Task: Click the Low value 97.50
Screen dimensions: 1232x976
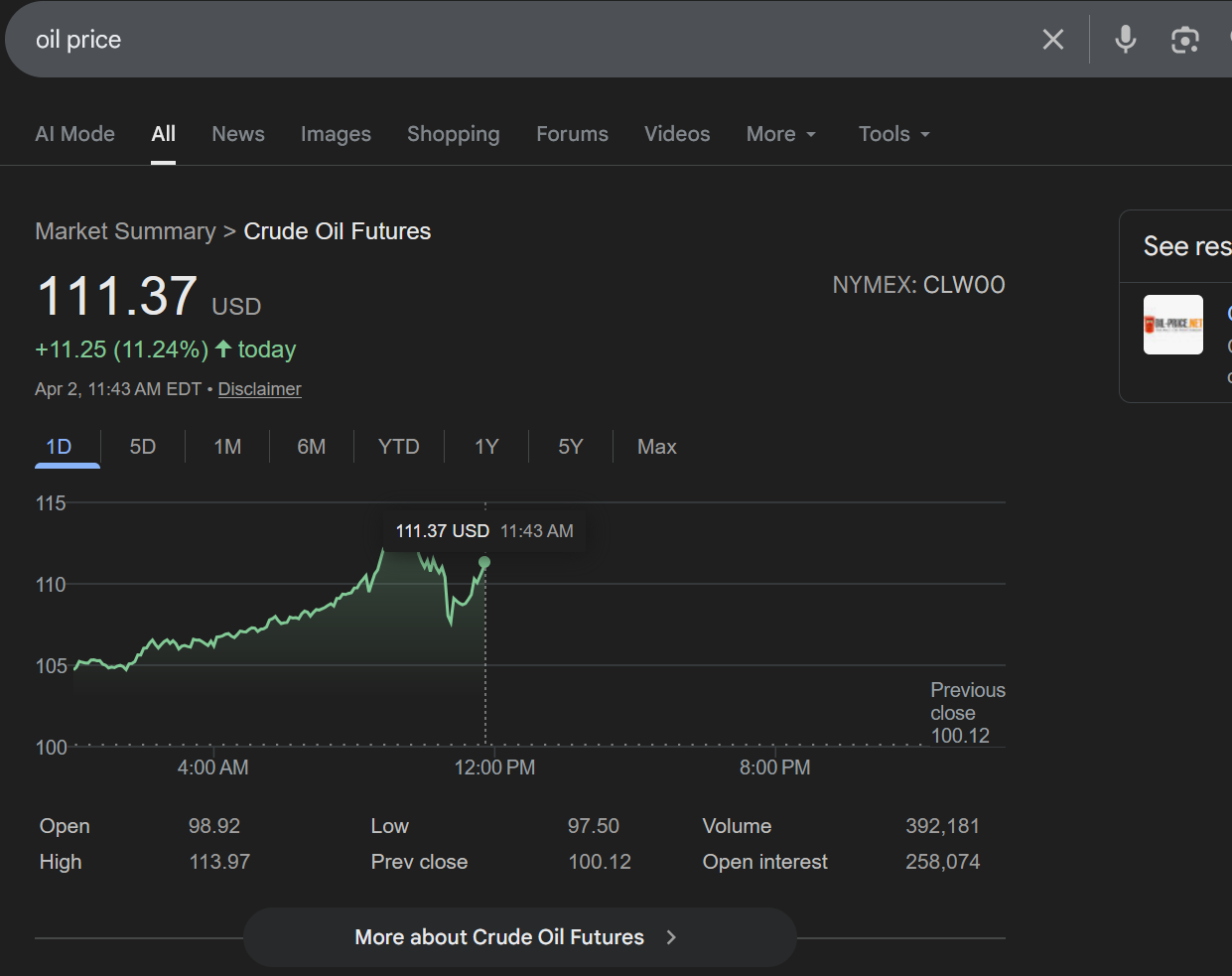Action: click(x=594, y=826)
